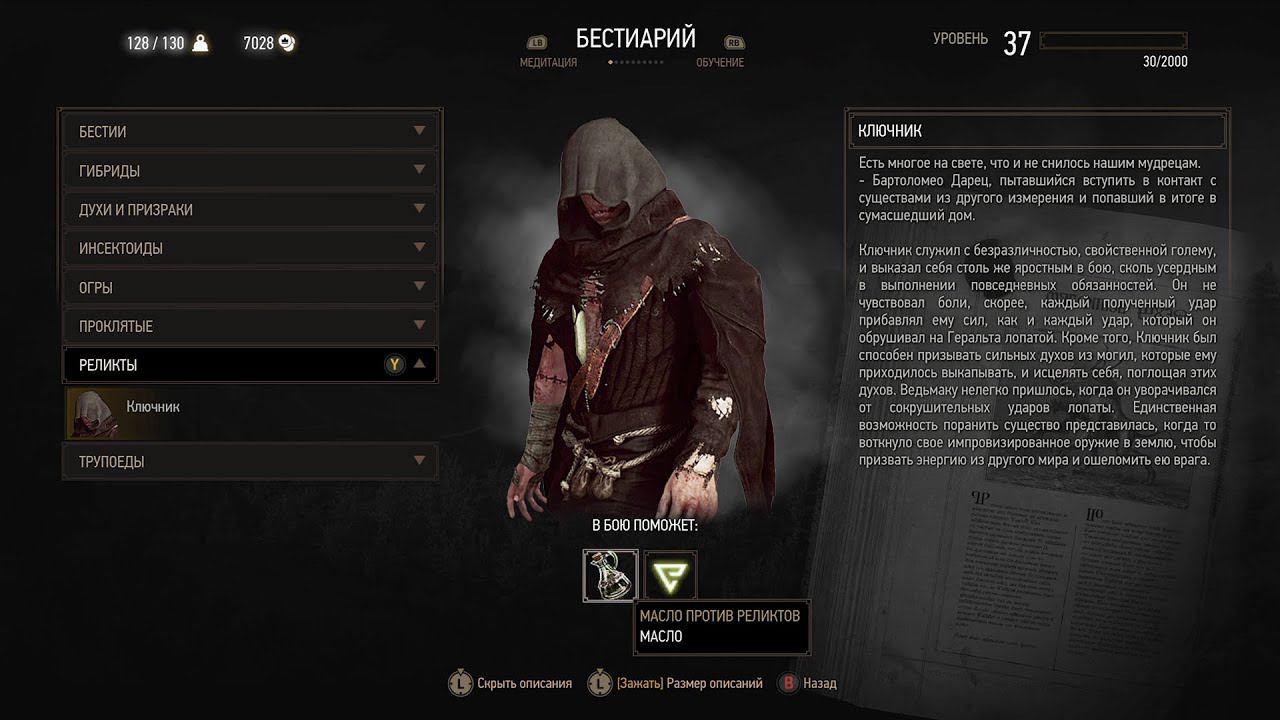This screenshot has height=720, width=1280.
Task: Click the red B button icon for Назад
Action: click(789, 683)
